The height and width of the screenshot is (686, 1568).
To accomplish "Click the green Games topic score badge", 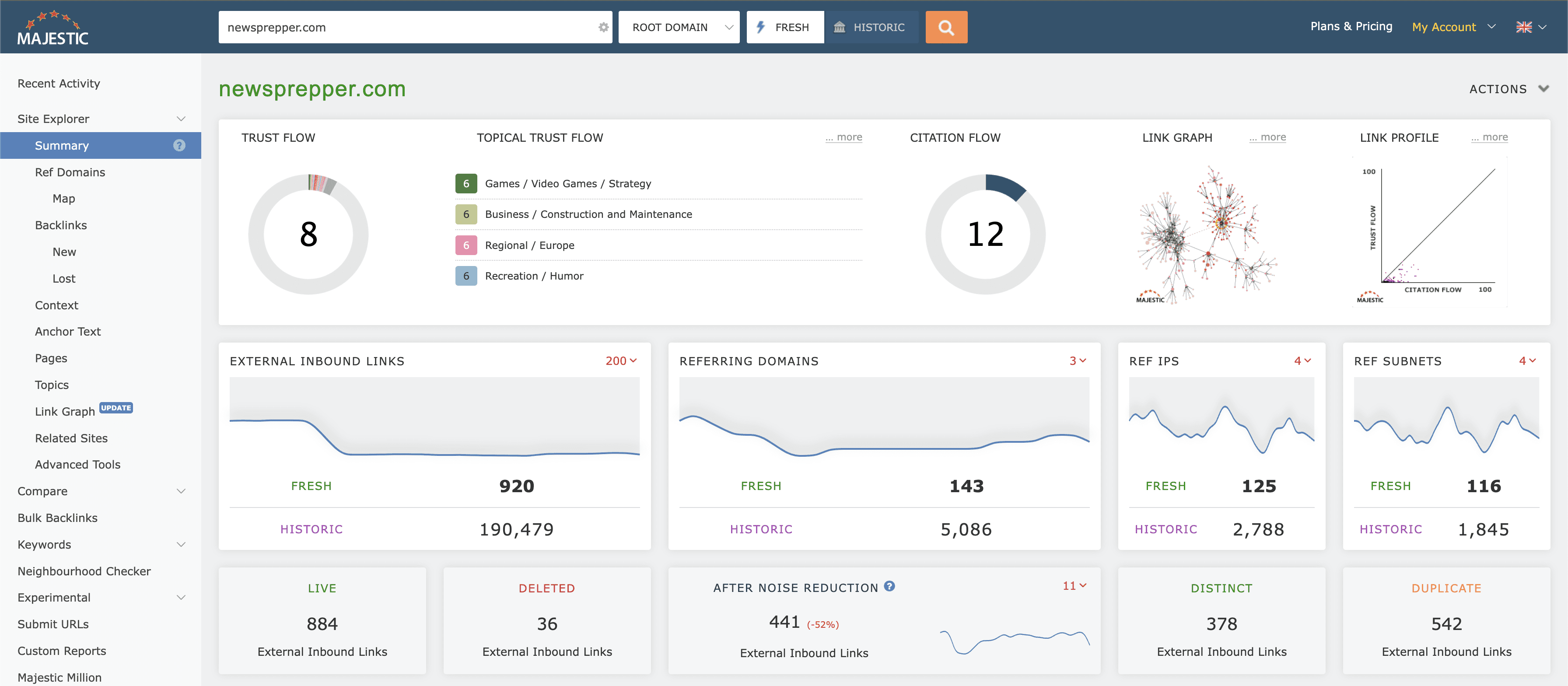I will point(465,184).
